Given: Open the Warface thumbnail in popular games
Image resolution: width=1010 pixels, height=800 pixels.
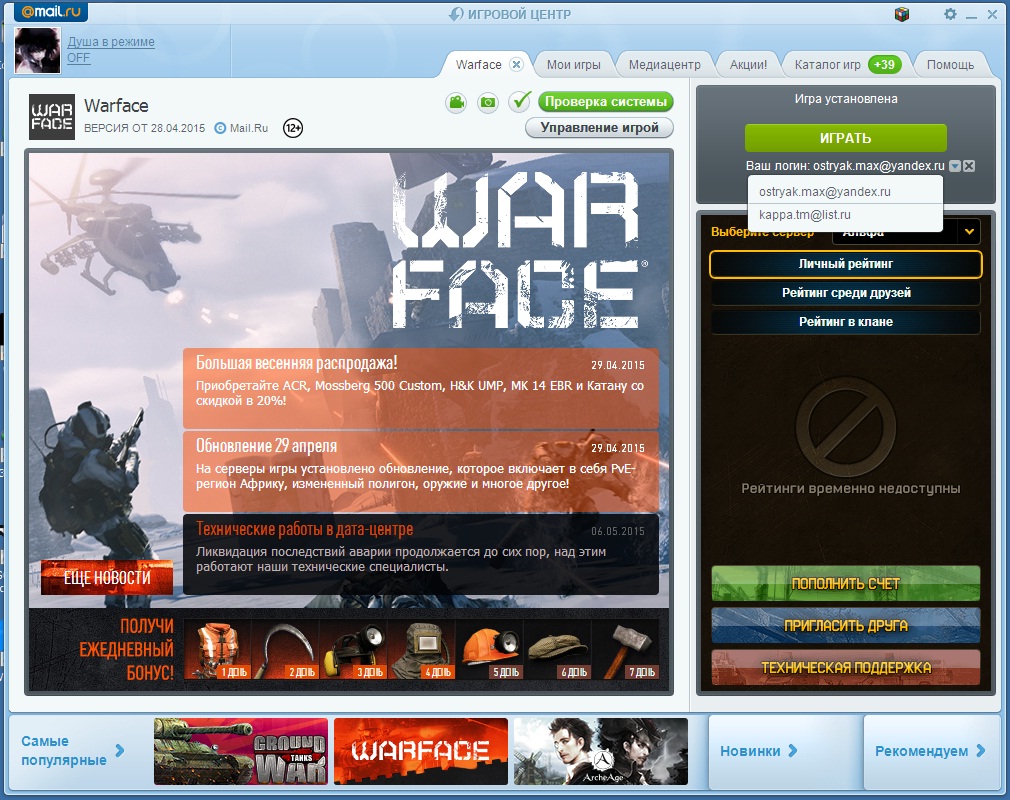Looking at the screenshot, I should [421, 751].
